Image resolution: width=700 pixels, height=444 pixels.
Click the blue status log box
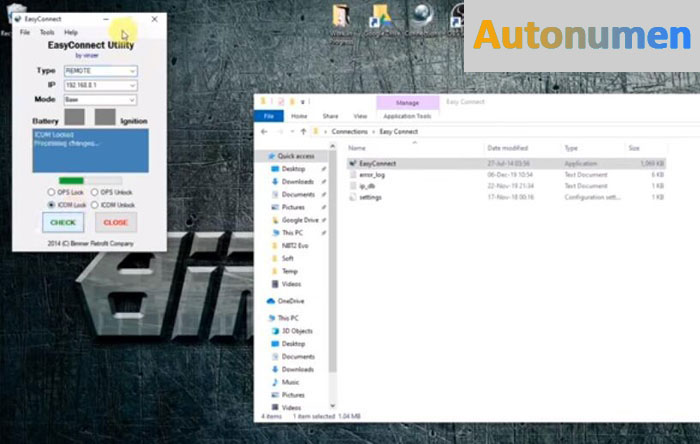pyautogui.click(x=90, y=151)
